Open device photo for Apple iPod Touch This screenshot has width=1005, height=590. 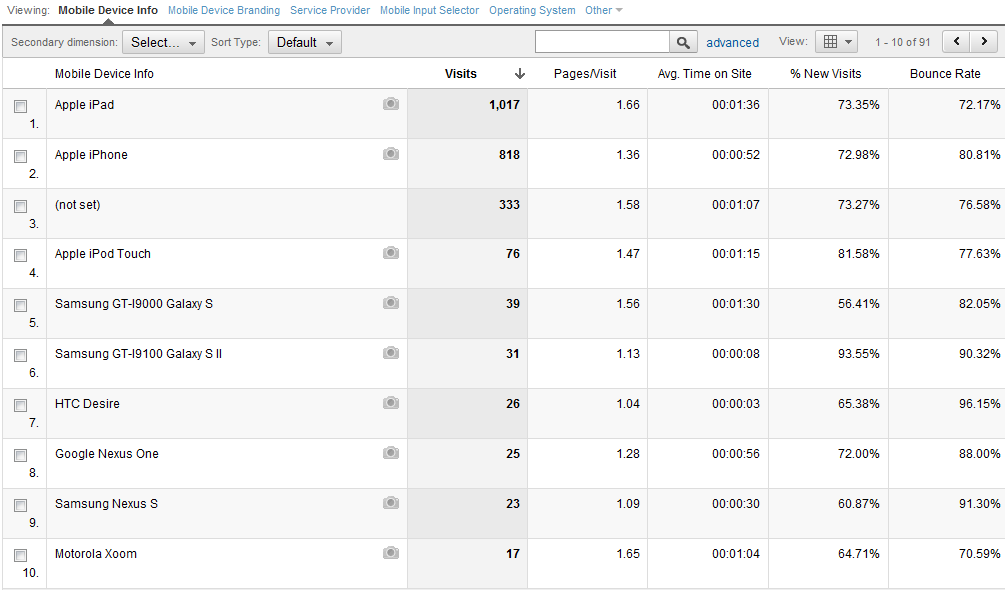(x=391, y=253)
